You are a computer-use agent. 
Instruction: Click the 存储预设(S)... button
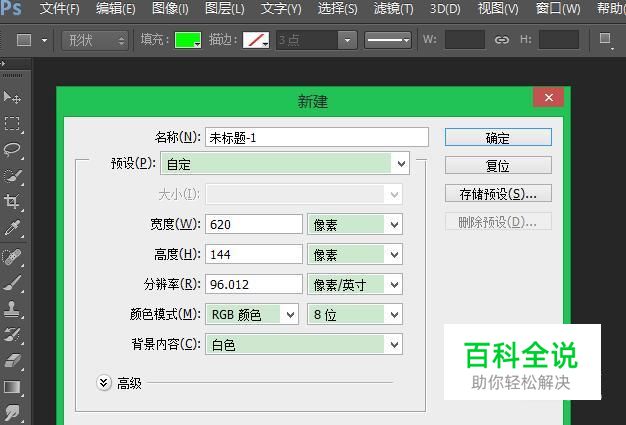point(498,193)
